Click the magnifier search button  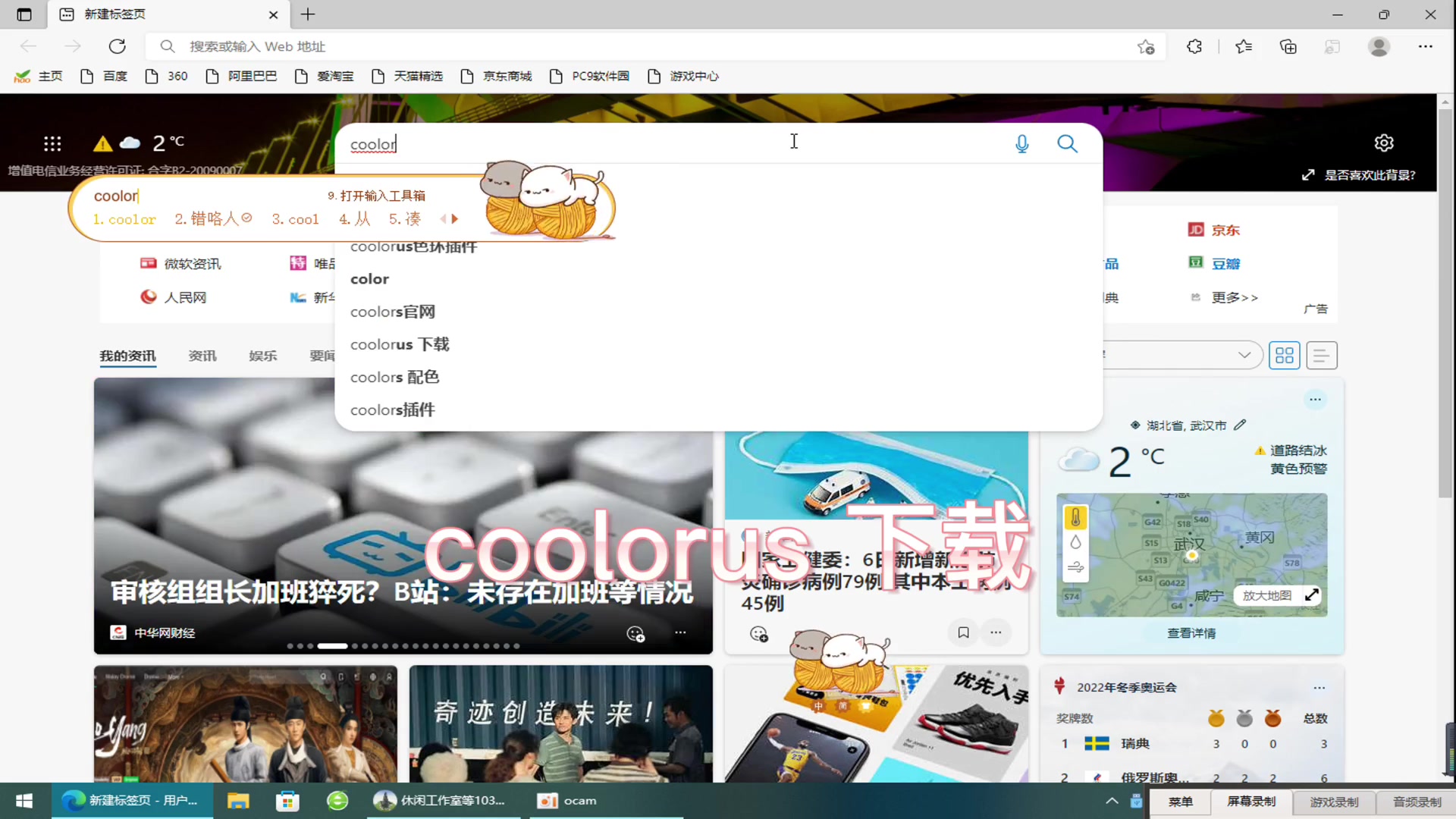click(1066, 143)
